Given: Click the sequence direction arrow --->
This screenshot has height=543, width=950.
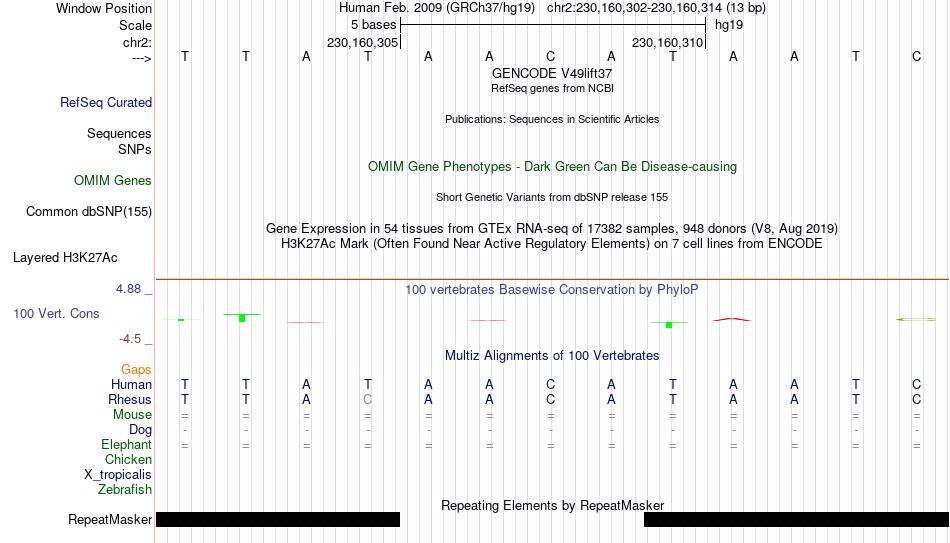Looking at the screenshot, I should click(x=141, y=58).
